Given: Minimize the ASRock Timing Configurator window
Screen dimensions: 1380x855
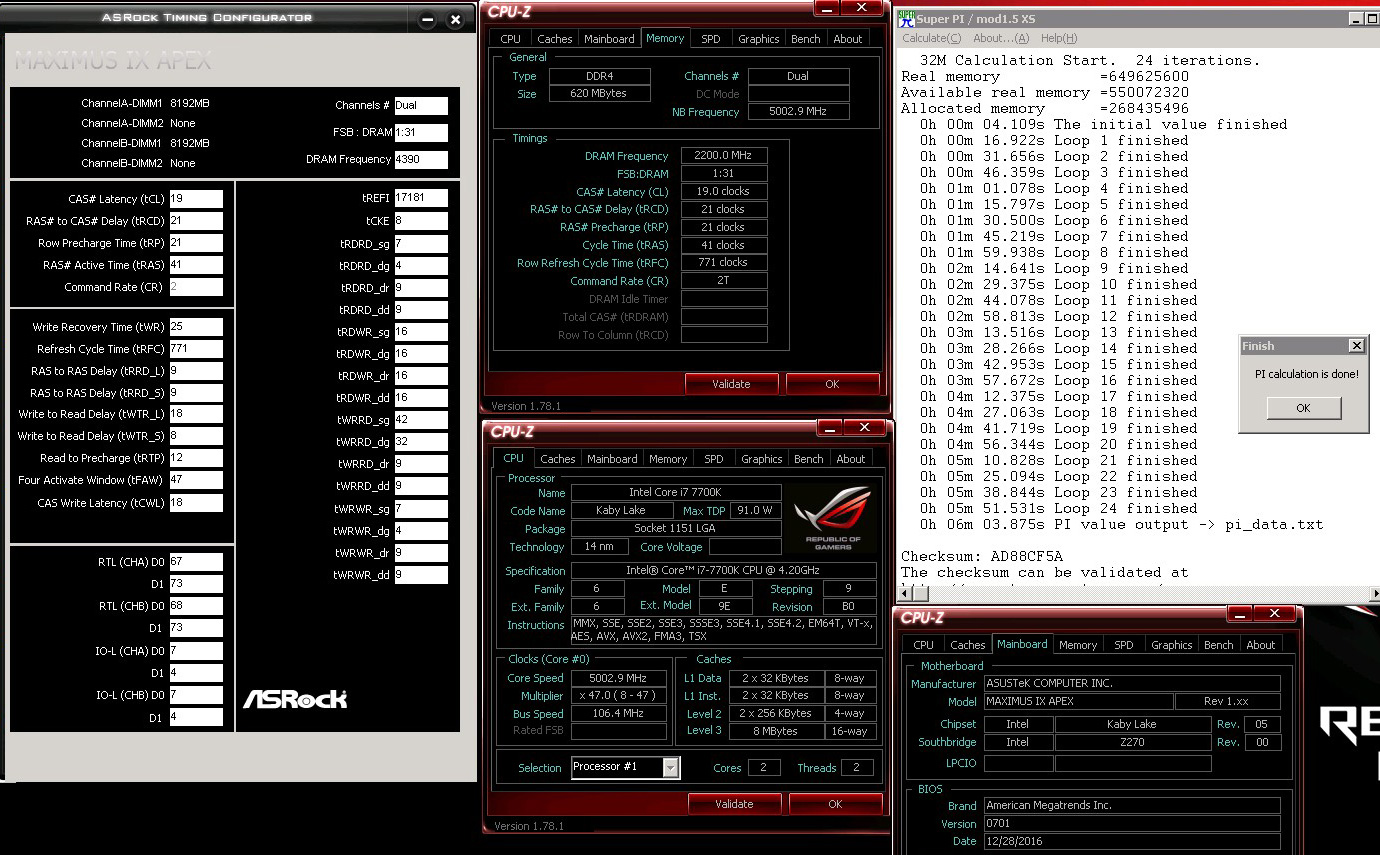Looking at the screenshot, I should click(x=427, y=19).
